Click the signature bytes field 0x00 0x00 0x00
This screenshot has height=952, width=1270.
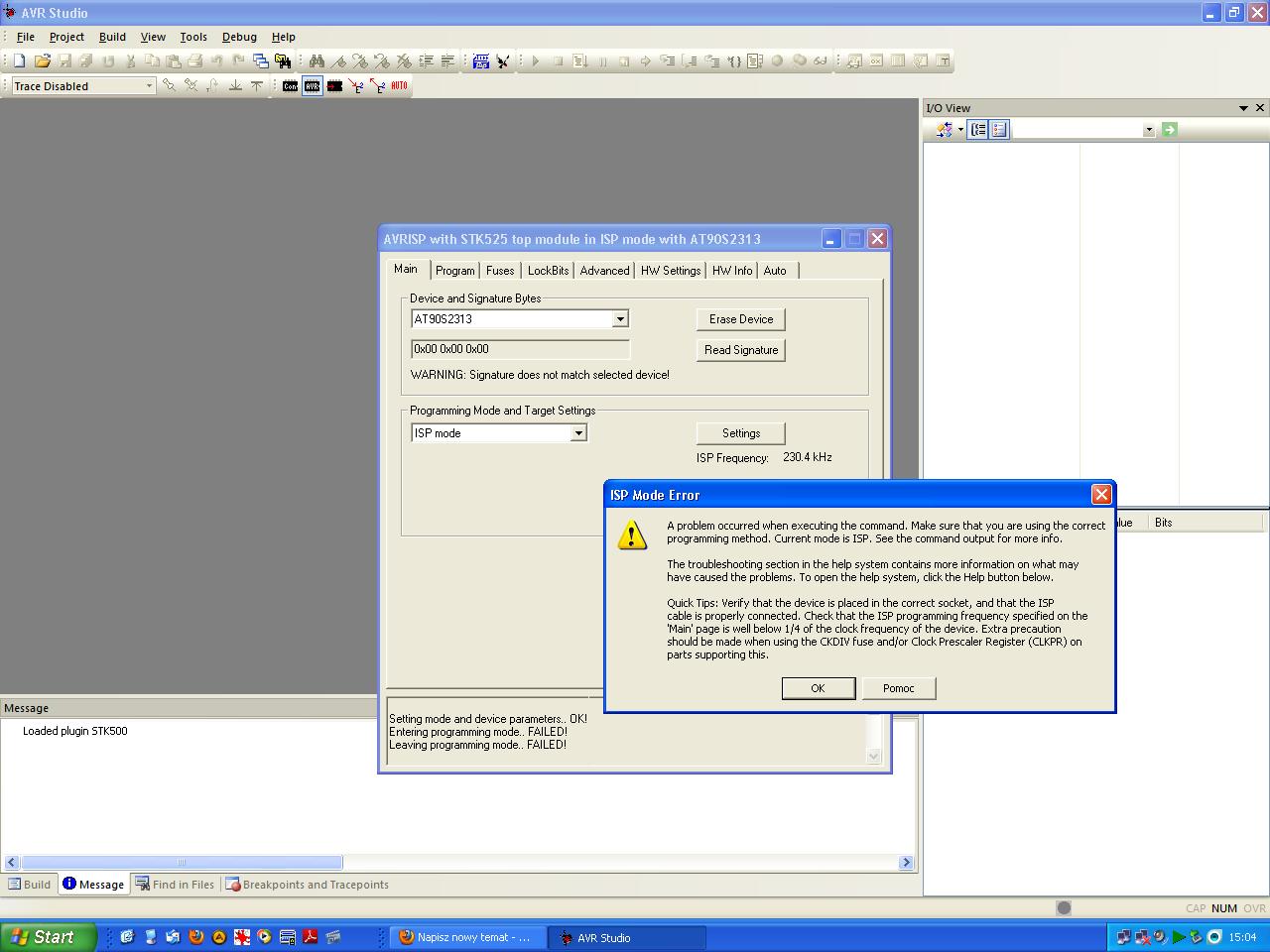520,349
